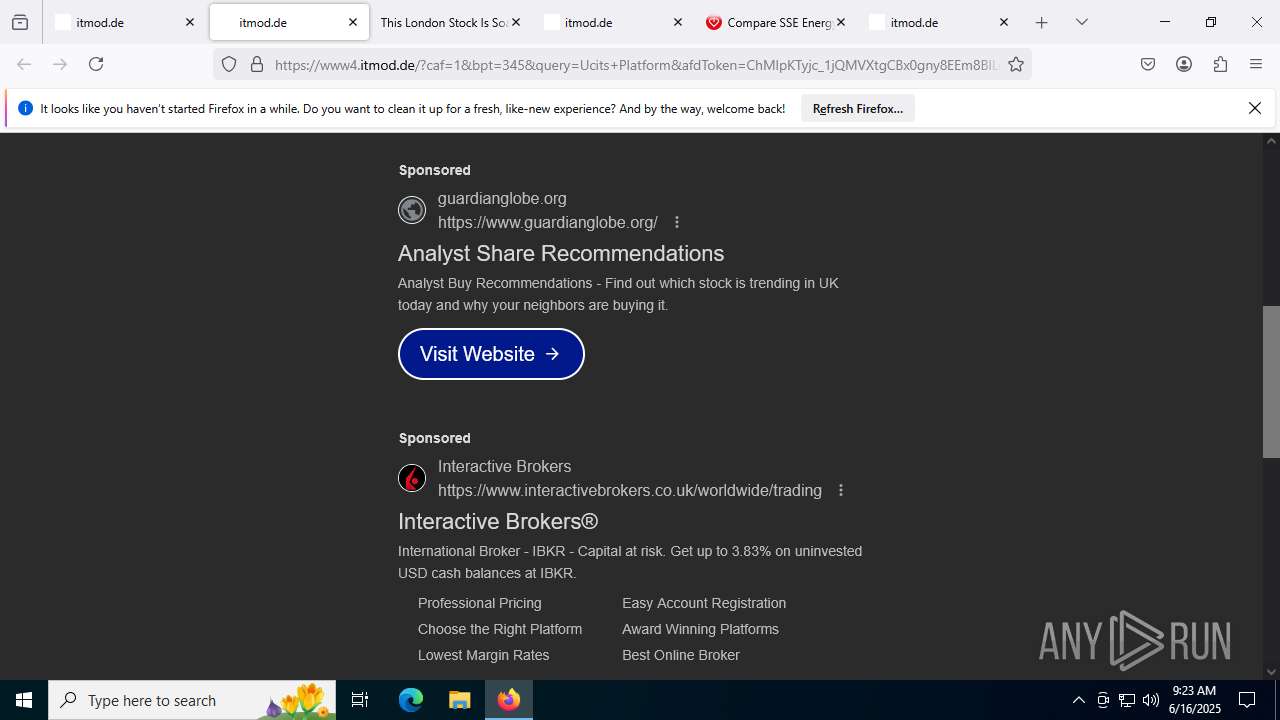
Task: Open the taskbar clock and date
Action: point(1195,700)
